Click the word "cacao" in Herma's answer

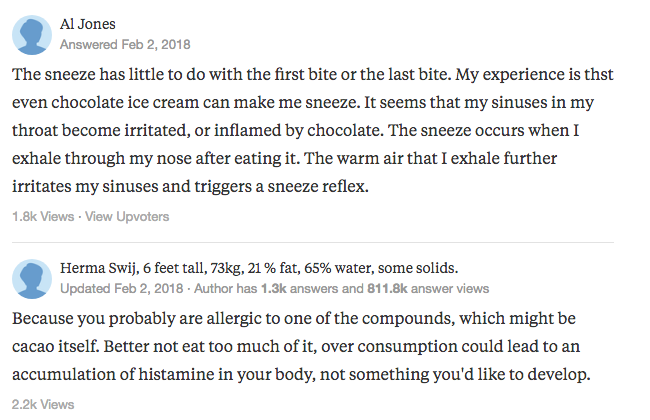coord(40,346)
